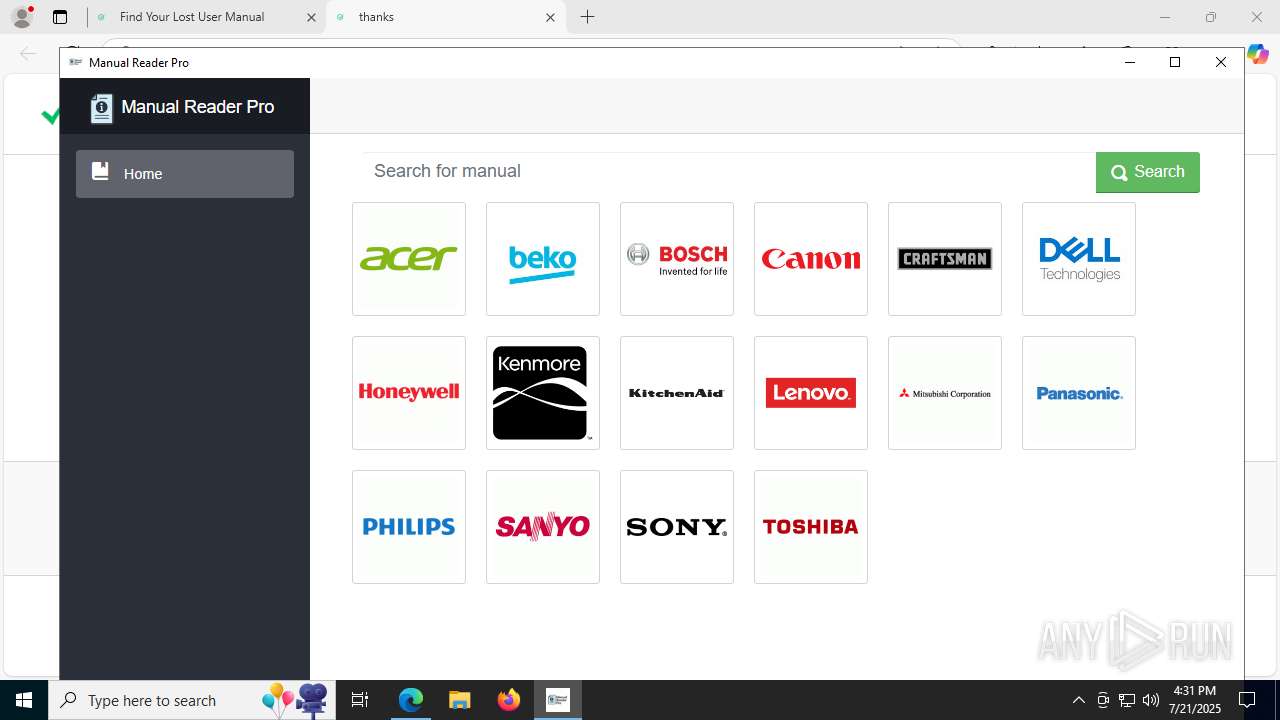Screen dimensions: 1280x720
Task: Open KitchenAid manuals tile
Action: 677,393
